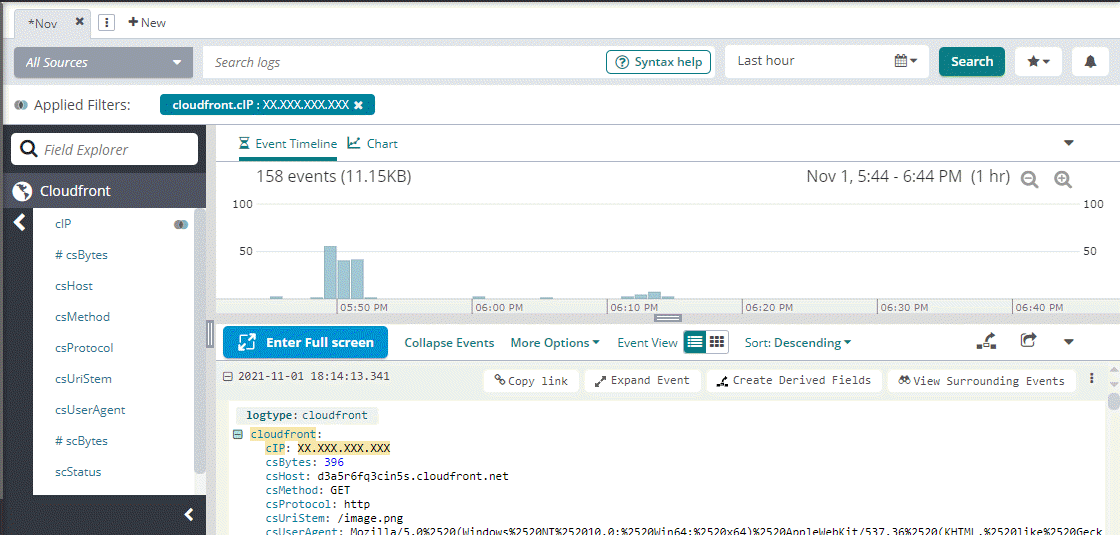Close the Nov tab
This screenshot has height=535, width=1120.
tap(80, 21)
